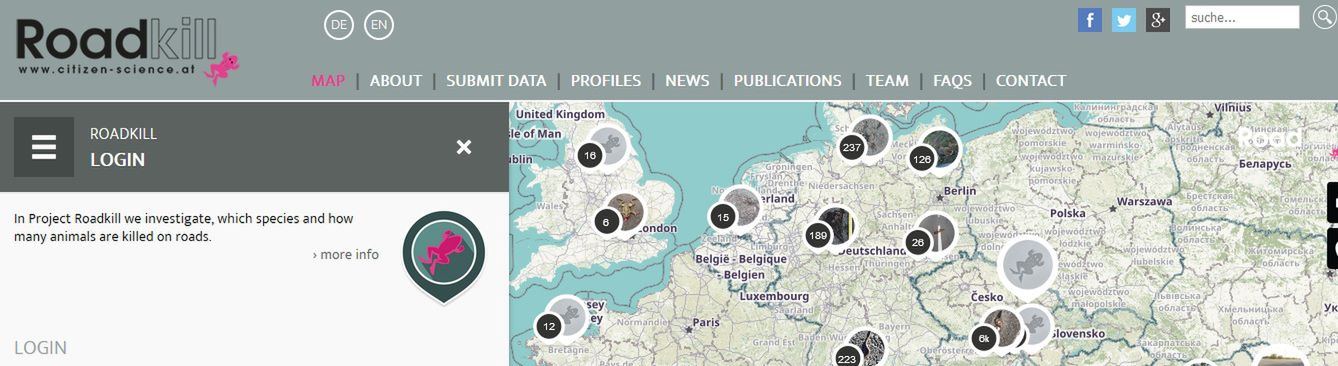Click the magnifier search icon
1338x366 pixels.
point(1324,17)
